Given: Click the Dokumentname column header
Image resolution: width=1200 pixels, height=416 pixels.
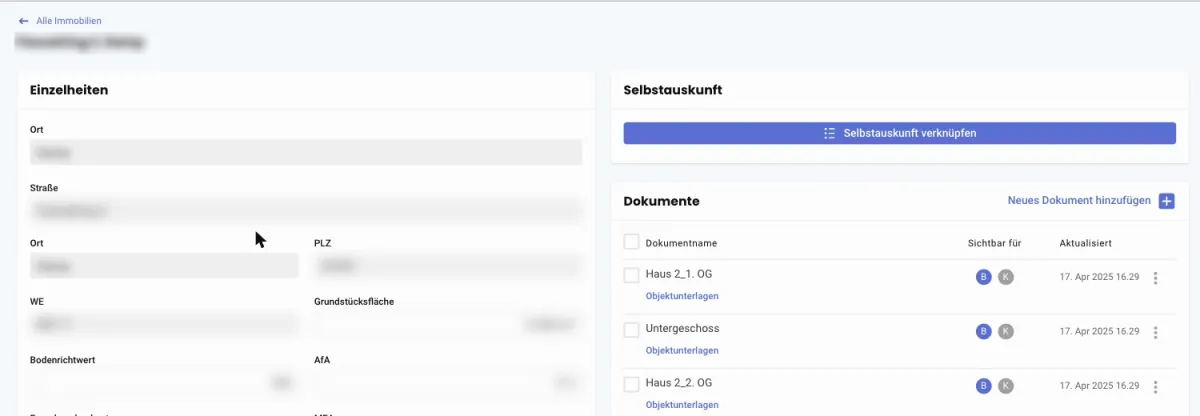Looking at the screenshot, I should tap(681, 243).
